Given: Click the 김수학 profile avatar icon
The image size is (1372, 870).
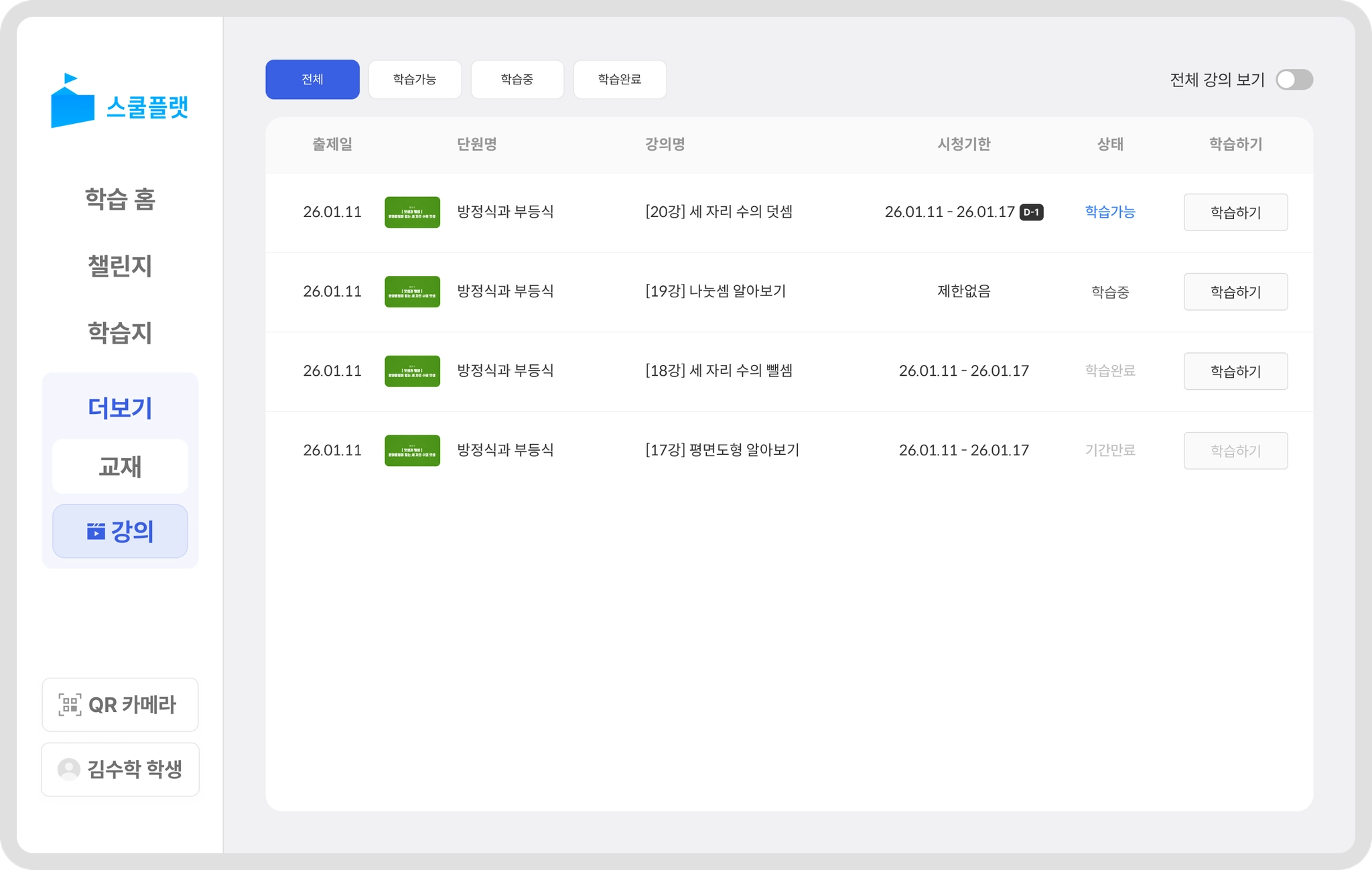Looking at the screenshot, I should pos(68,770).
